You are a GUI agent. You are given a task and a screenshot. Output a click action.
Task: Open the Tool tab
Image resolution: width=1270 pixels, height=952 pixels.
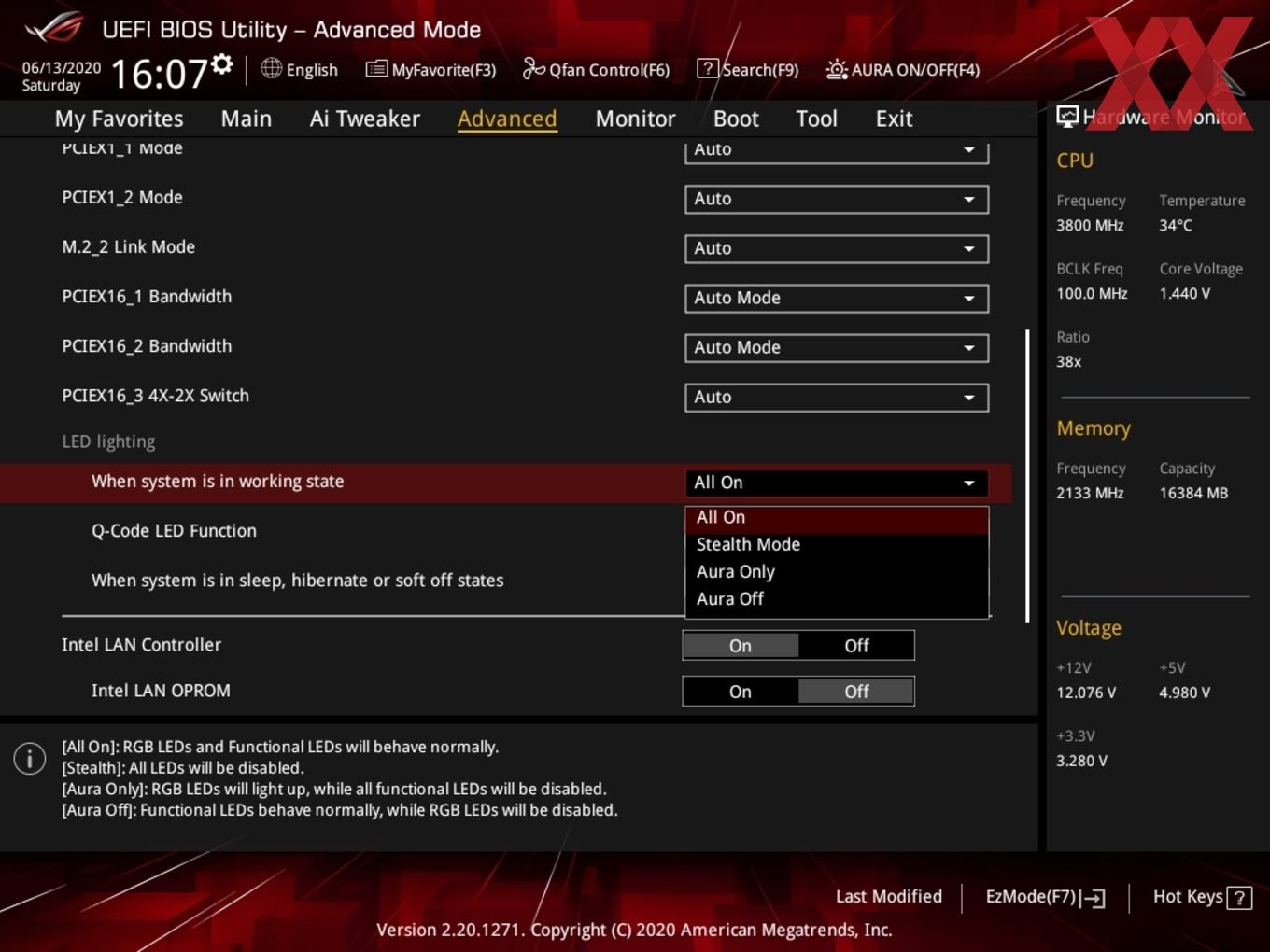pyautogui.click(x=817, y=119)
